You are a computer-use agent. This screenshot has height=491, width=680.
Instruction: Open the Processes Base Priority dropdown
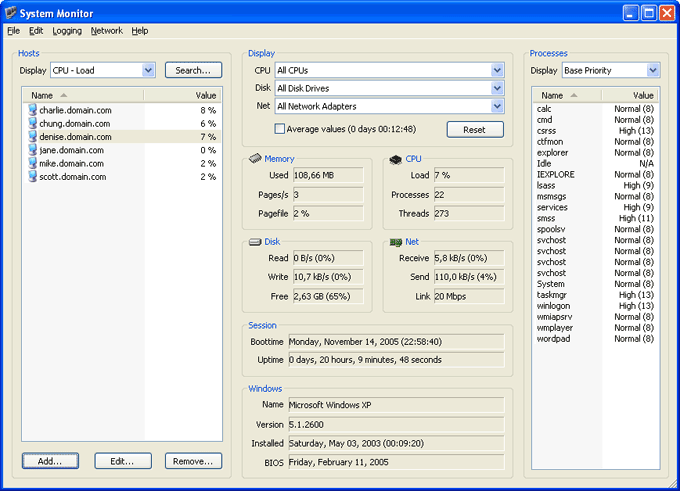653,70
